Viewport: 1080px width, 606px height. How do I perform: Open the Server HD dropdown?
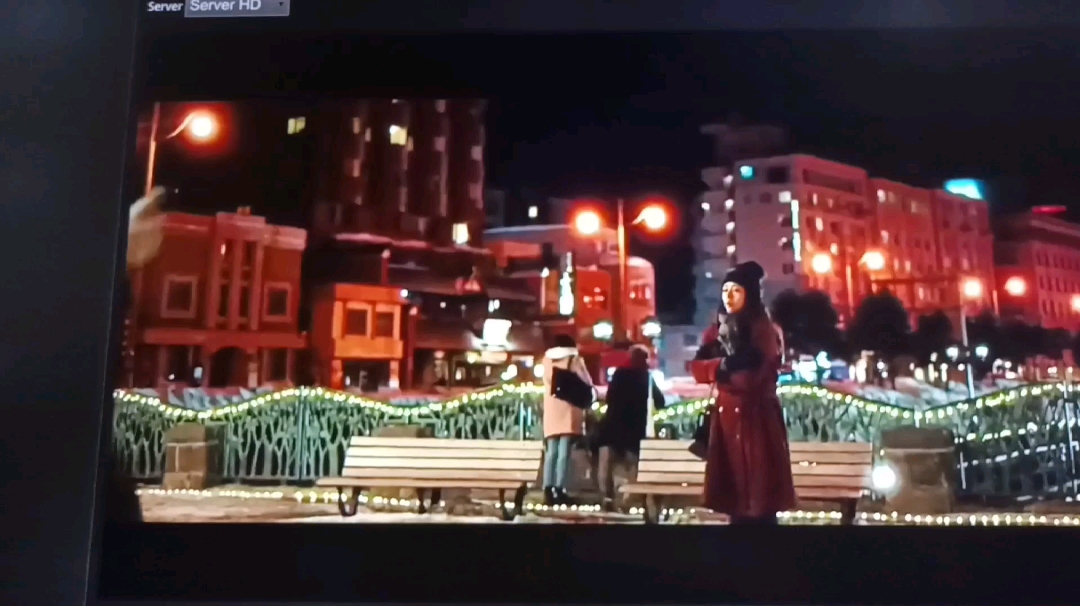(x=237, y=6)
